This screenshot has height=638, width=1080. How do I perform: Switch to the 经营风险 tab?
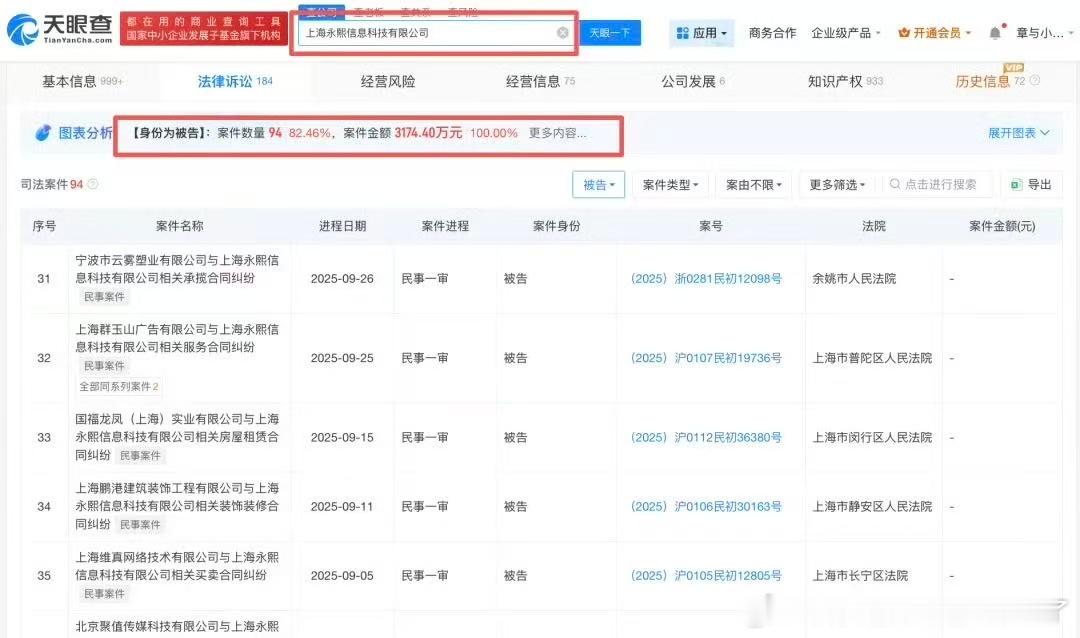coord(388,81)
